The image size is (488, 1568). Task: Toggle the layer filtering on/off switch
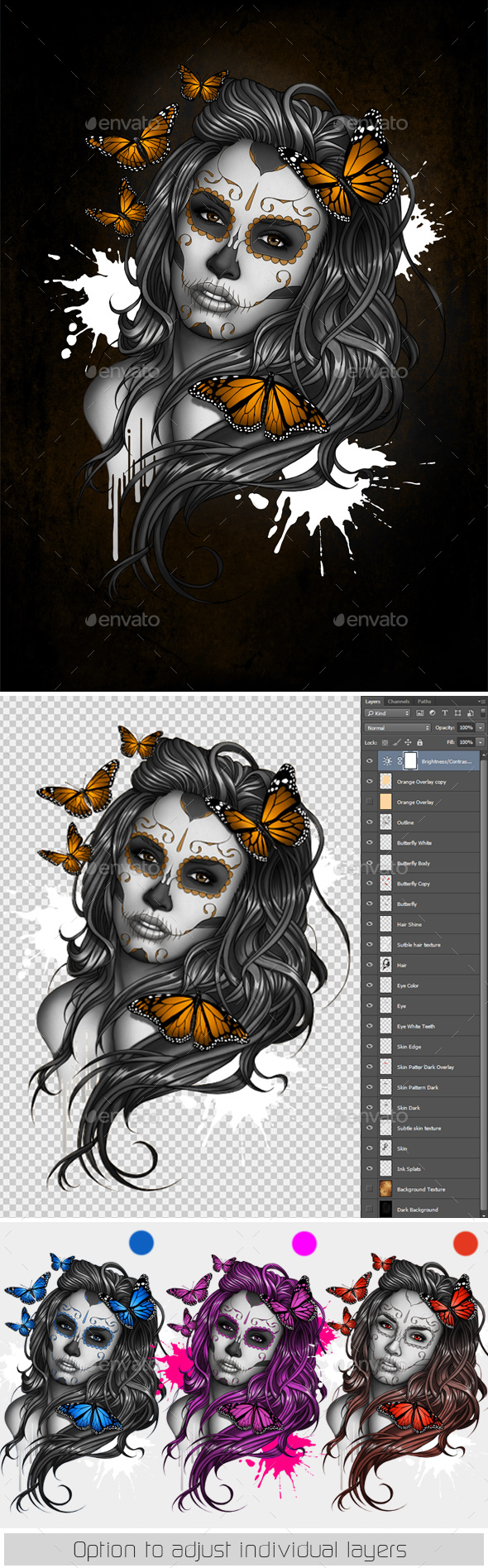click(x=483, y=712)
